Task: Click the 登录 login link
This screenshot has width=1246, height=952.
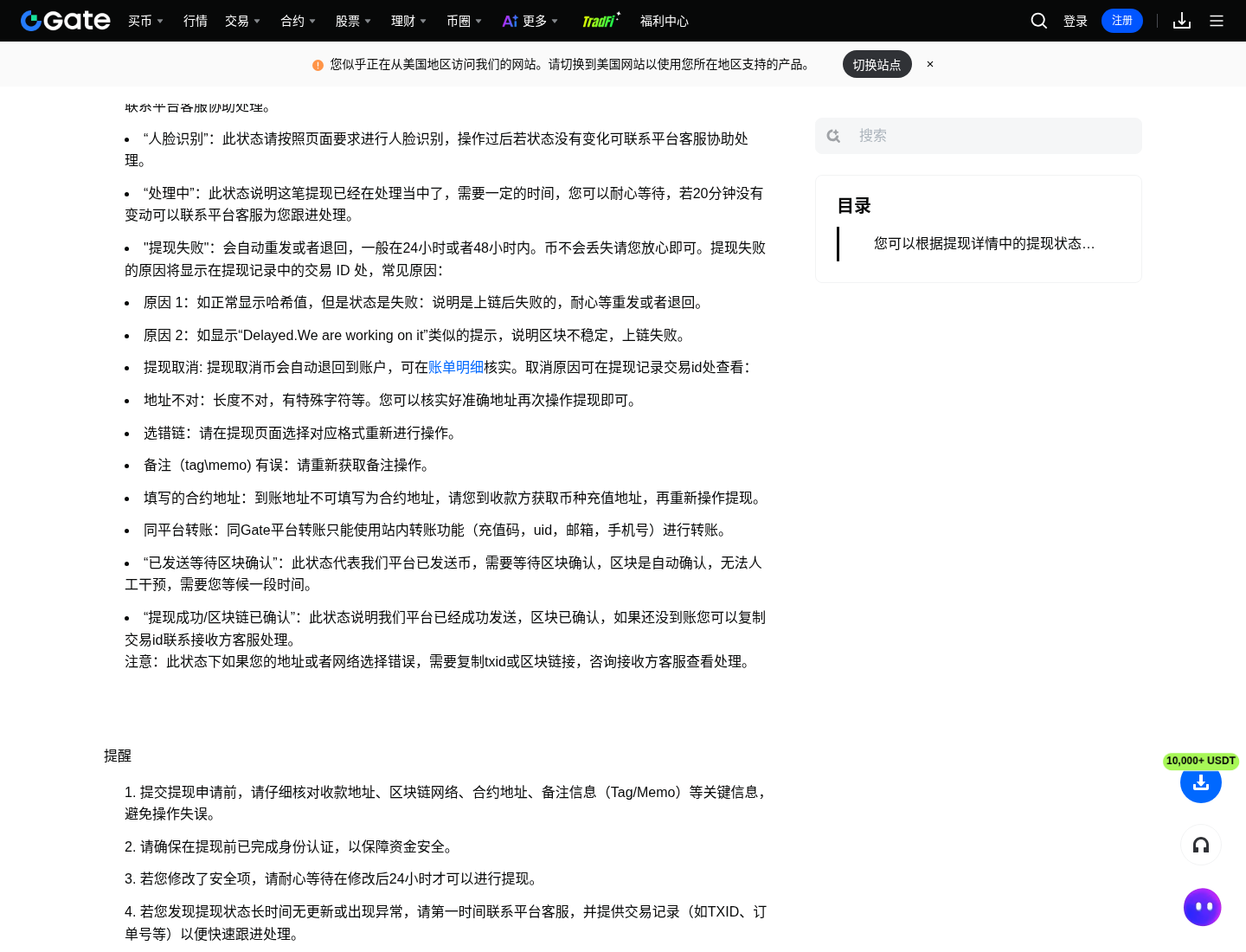Action: point(1076,21)
